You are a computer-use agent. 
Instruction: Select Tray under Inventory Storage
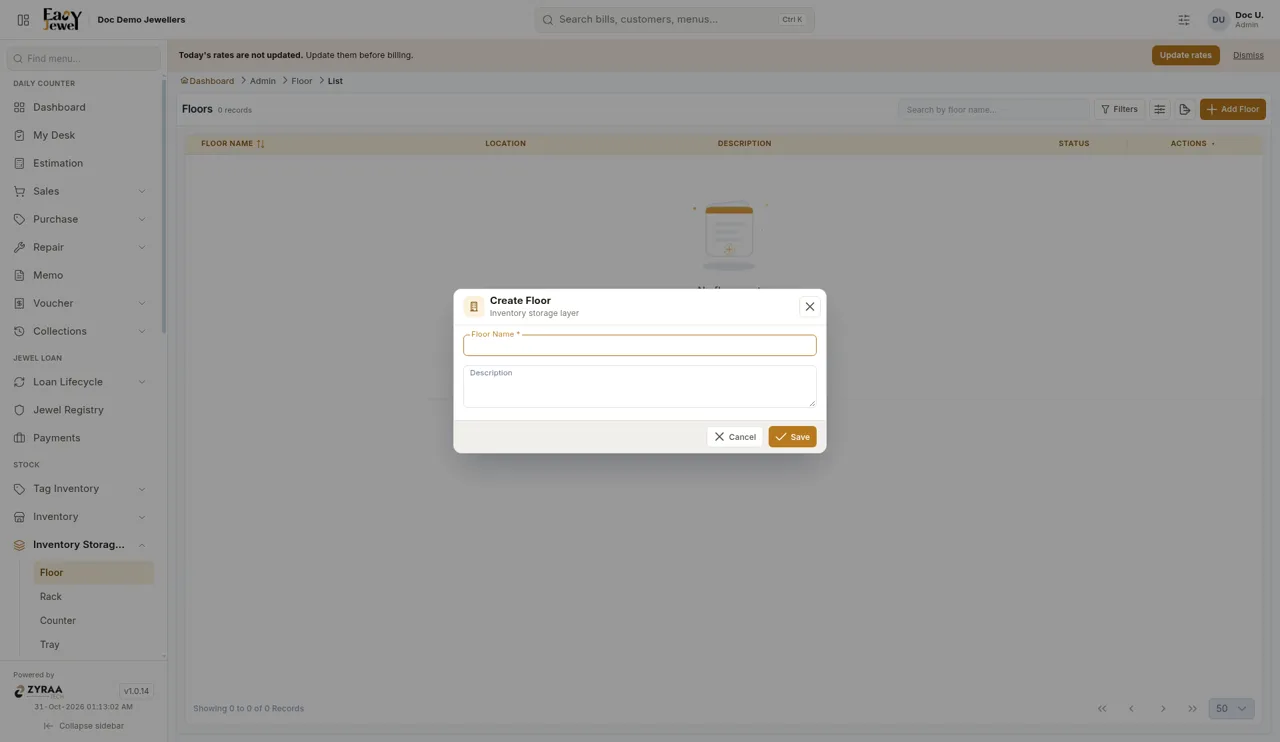94,645
